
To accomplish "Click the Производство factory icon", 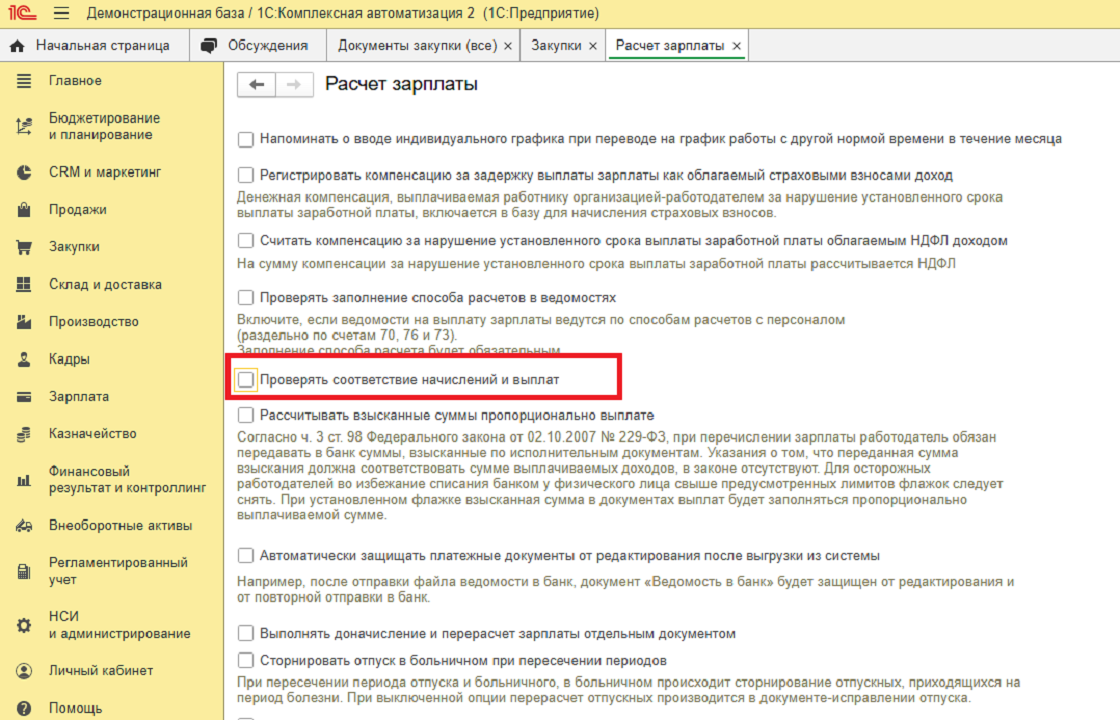I will coord(24,321).
